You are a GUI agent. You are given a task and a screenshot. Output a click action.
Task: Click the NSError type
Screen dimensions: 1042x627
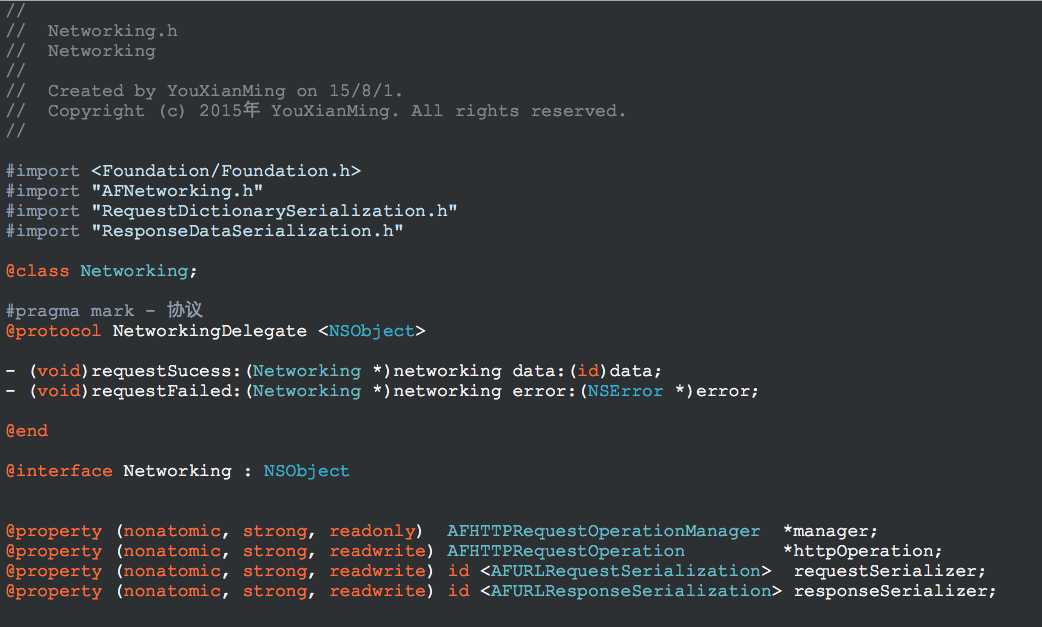click(625, 391)
